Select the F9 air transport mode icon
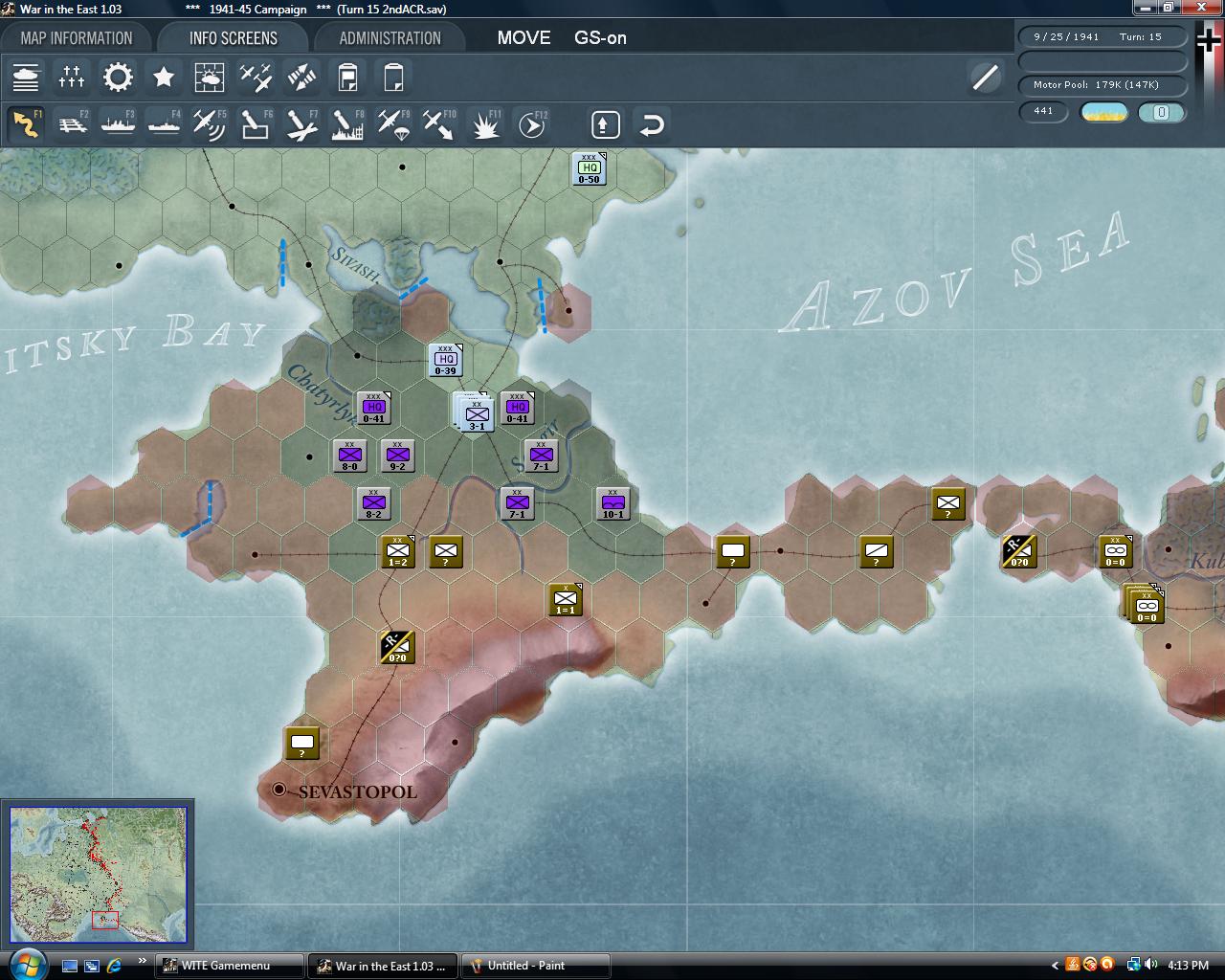This screenshot has height=980, width=1225. (393, 124)
